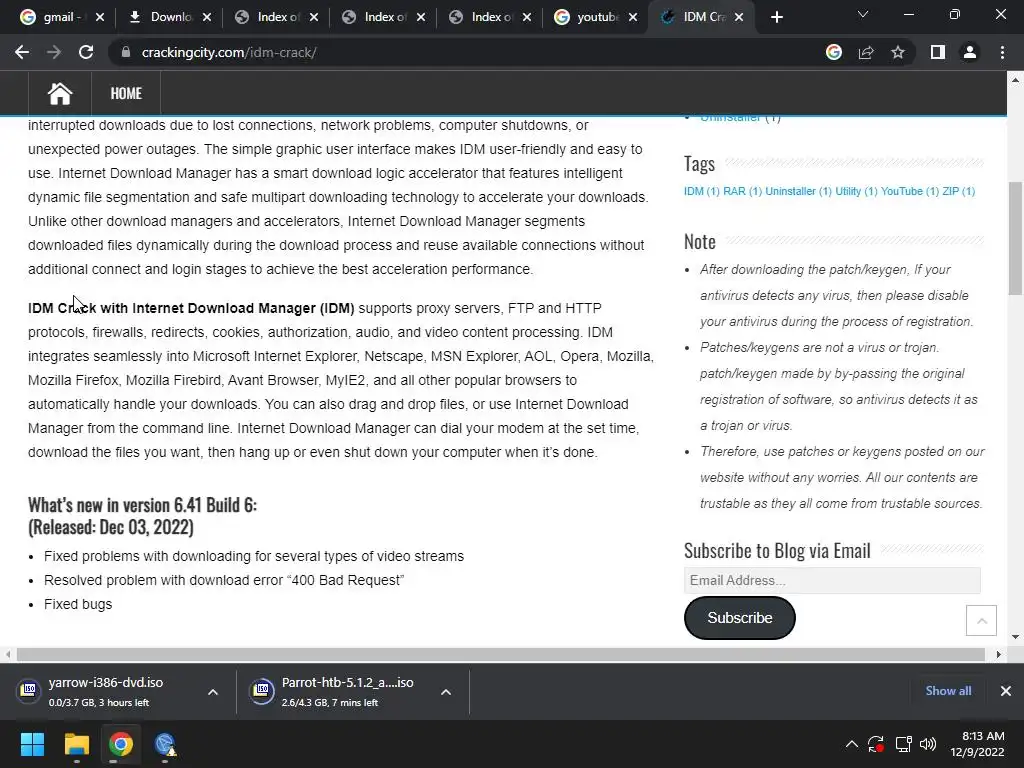Viewport: 1024px width, 768px height.
Task: Bookmark this page with star icon
Action: tap(898, 52)
